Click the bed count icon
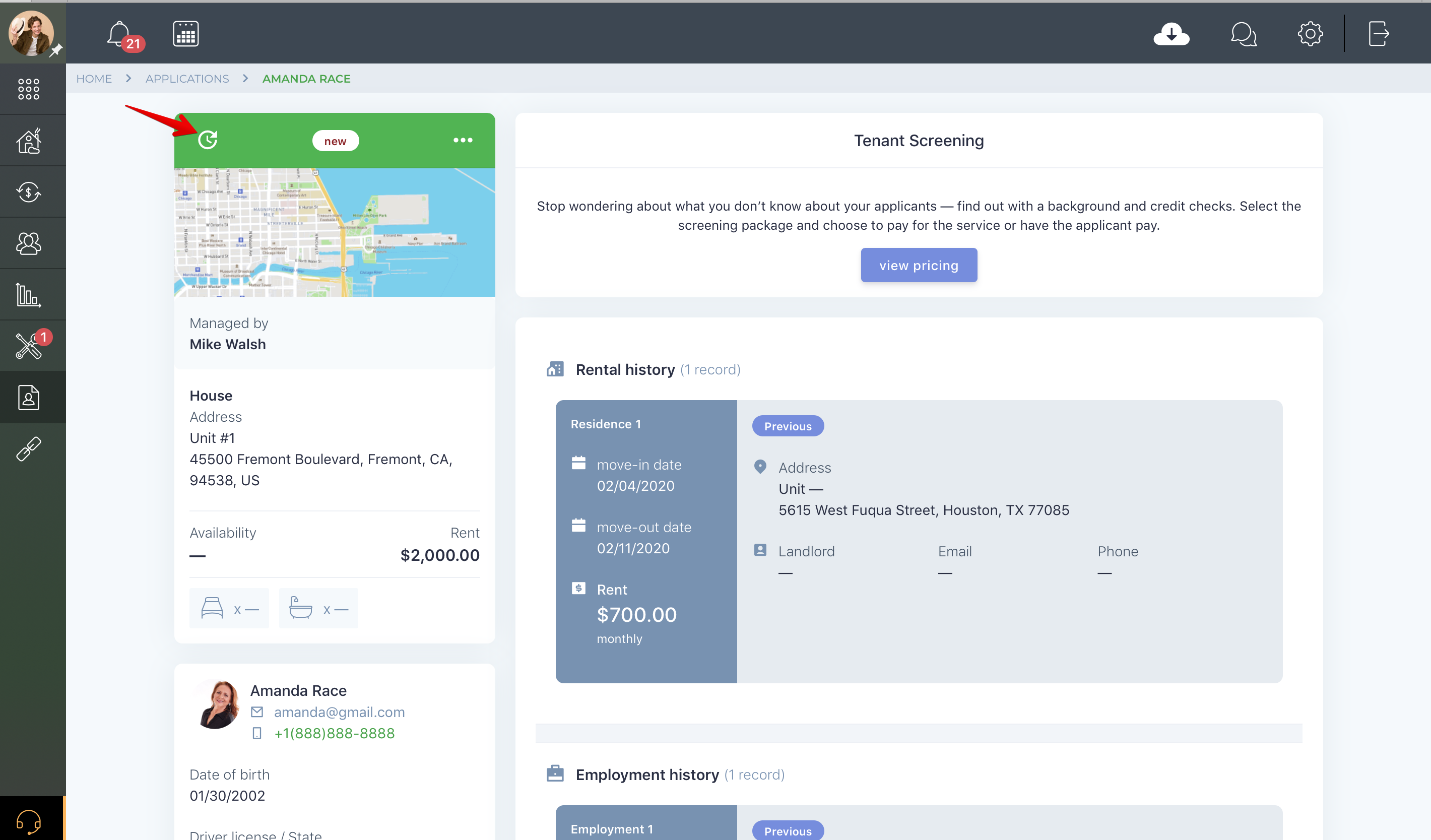This screenshot has height=840, width=1431. coord(212,608)
